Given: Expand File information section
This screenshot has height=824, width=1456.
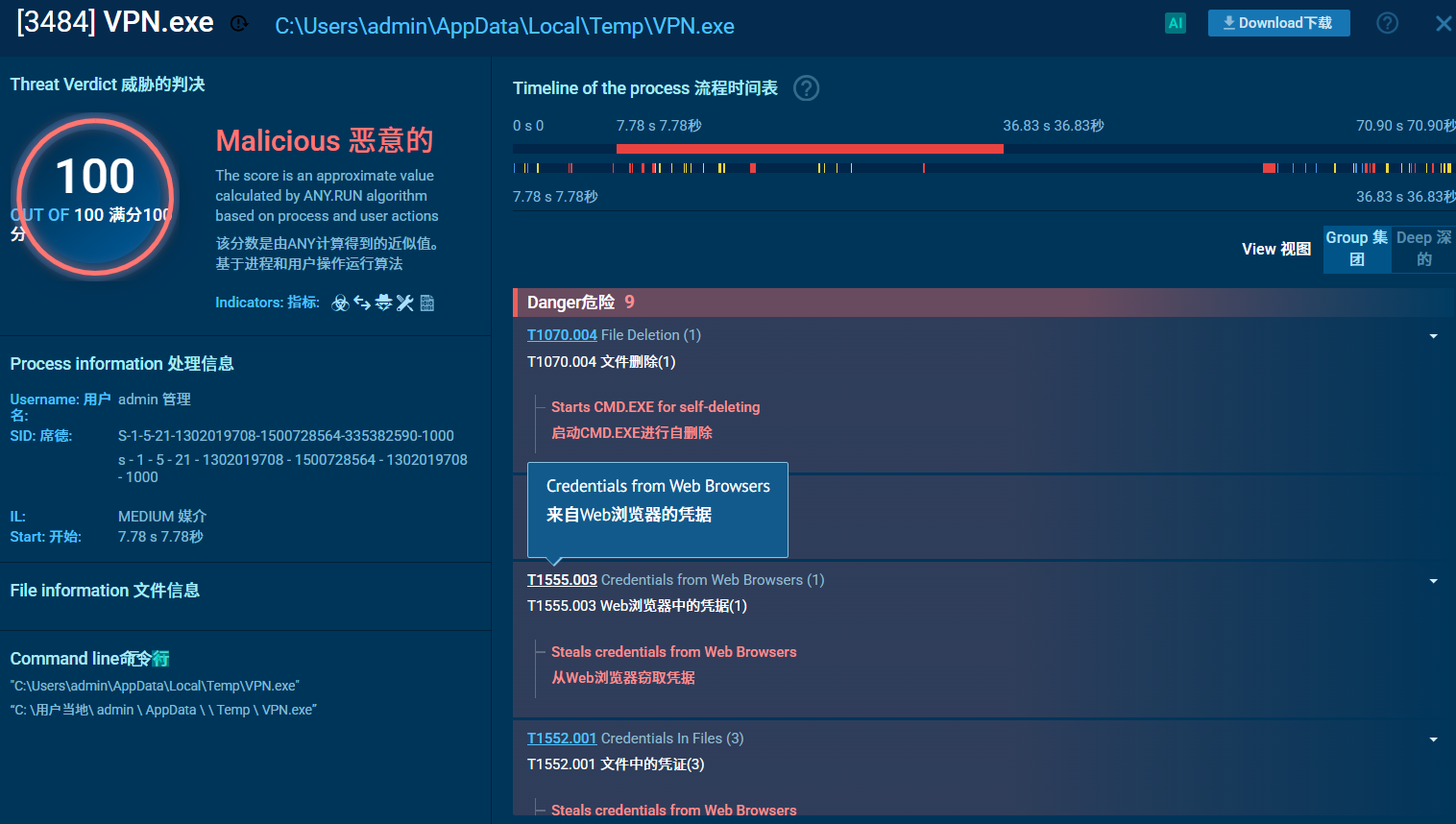Looking at the screenshot, I should 106,591.
